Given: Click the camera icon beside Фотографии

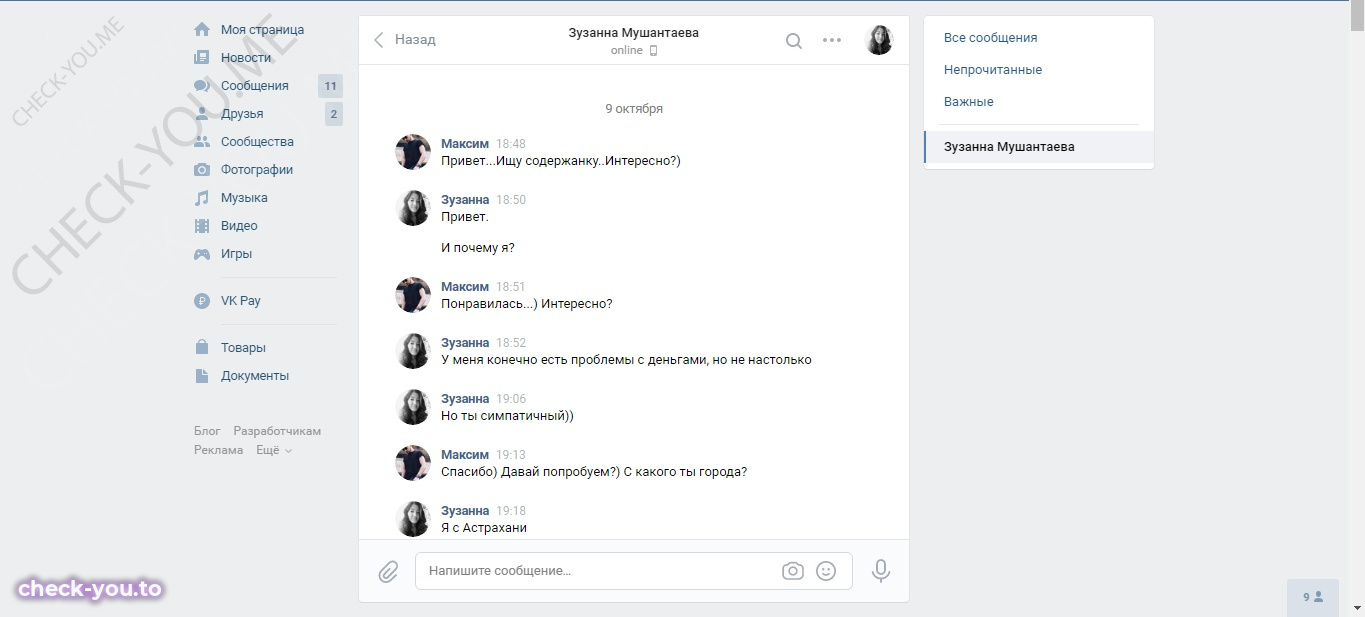Looking at the screenshot, I should (202, 170).
